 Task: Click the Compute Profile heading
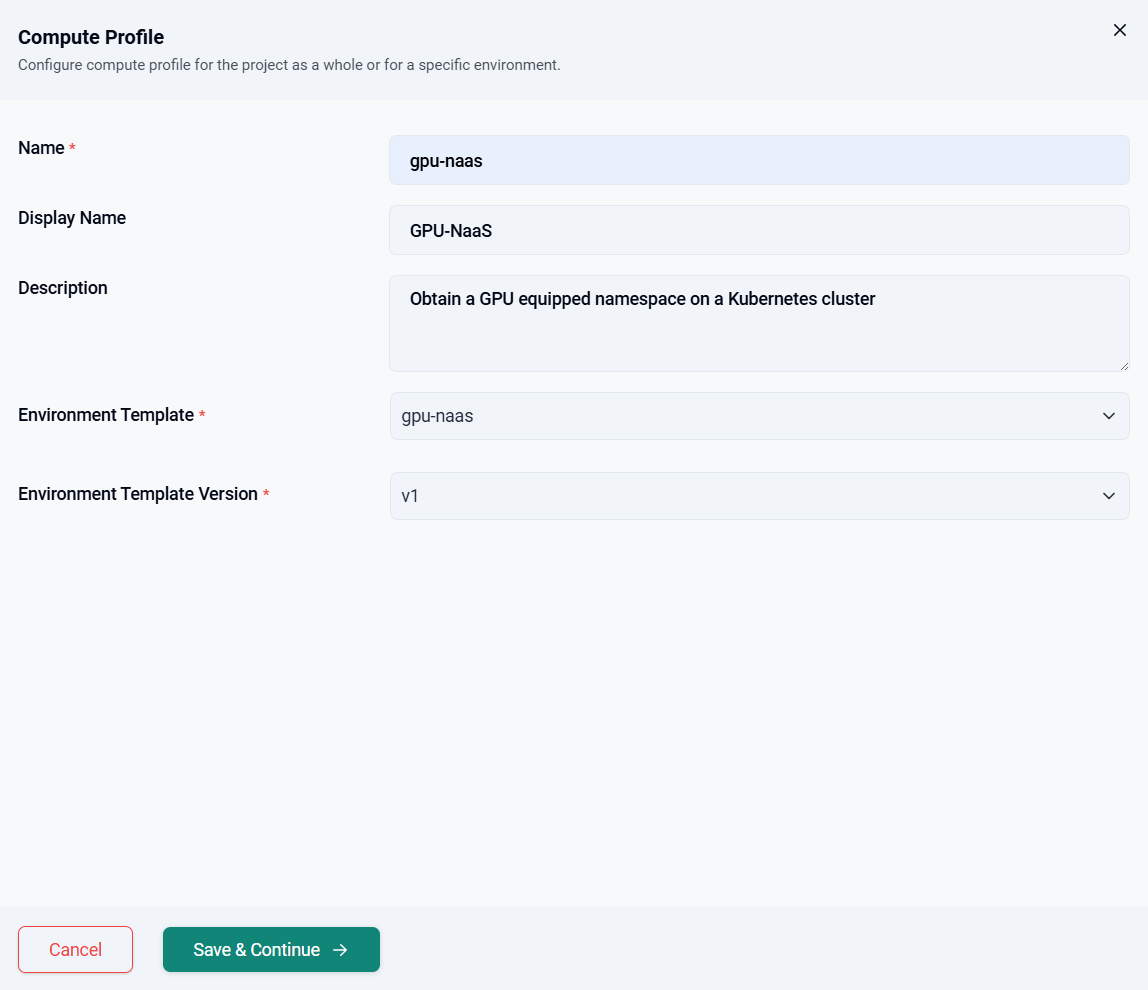point(91,37)
